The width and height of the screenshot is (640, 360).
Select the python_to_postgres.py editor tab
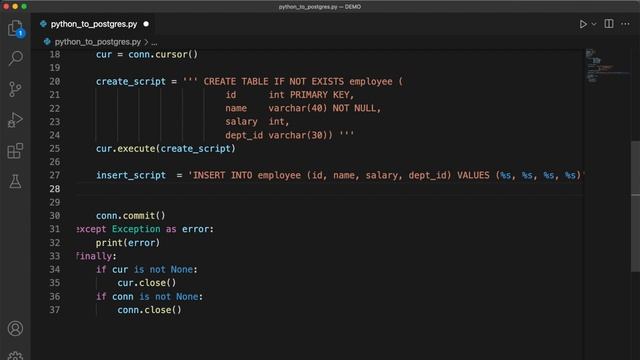click(x=94, y=24)
